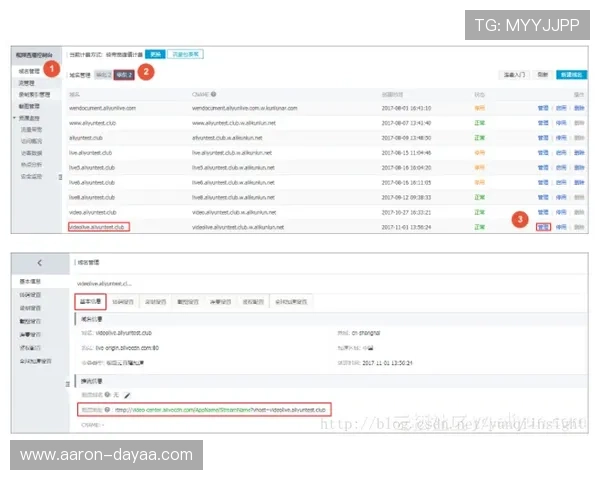Open domain management in the upper sidebar
The image size is (600, 480).
pyautogui.click(x=29, y=72)
